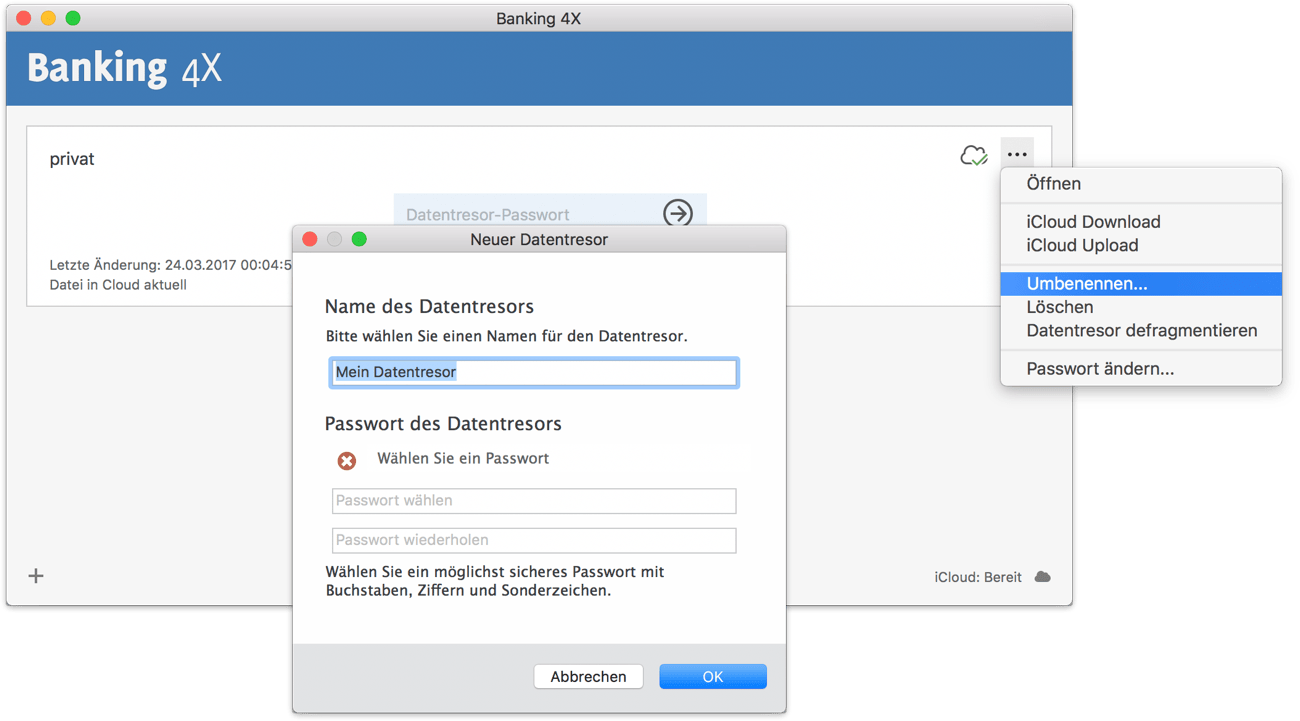Click the Letzte Änderung date text

click(x=170, y=265)
